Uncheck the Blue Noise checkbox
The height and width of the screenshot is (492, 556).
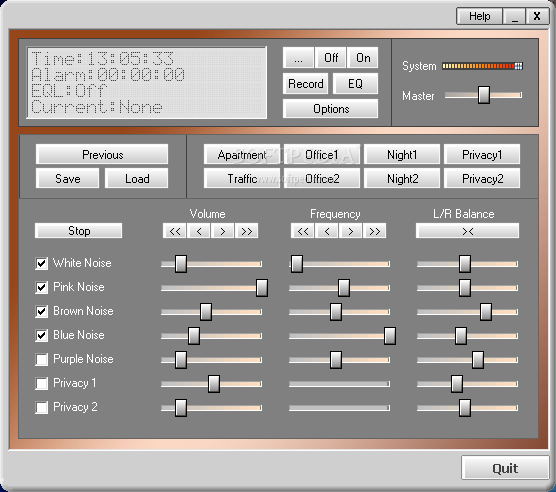click(x=41, y=335)
